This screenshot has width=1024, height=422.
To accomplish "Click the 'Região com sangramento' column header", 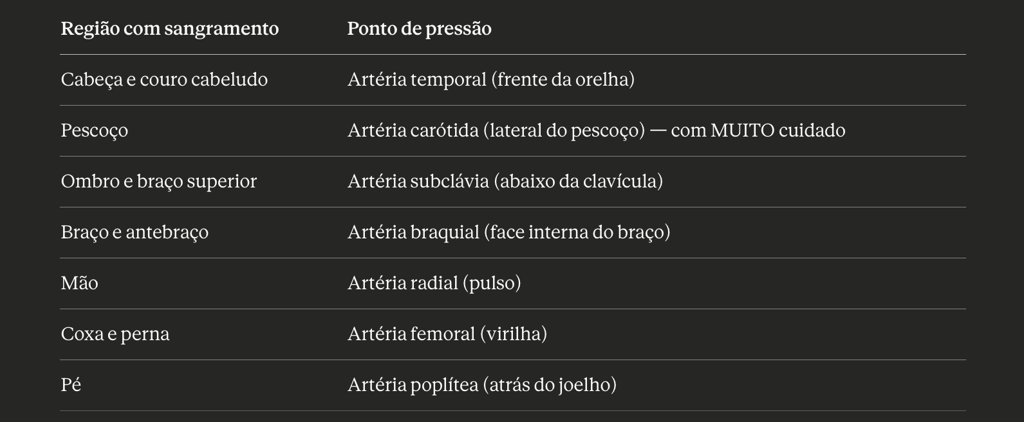I will coord(169,29).
